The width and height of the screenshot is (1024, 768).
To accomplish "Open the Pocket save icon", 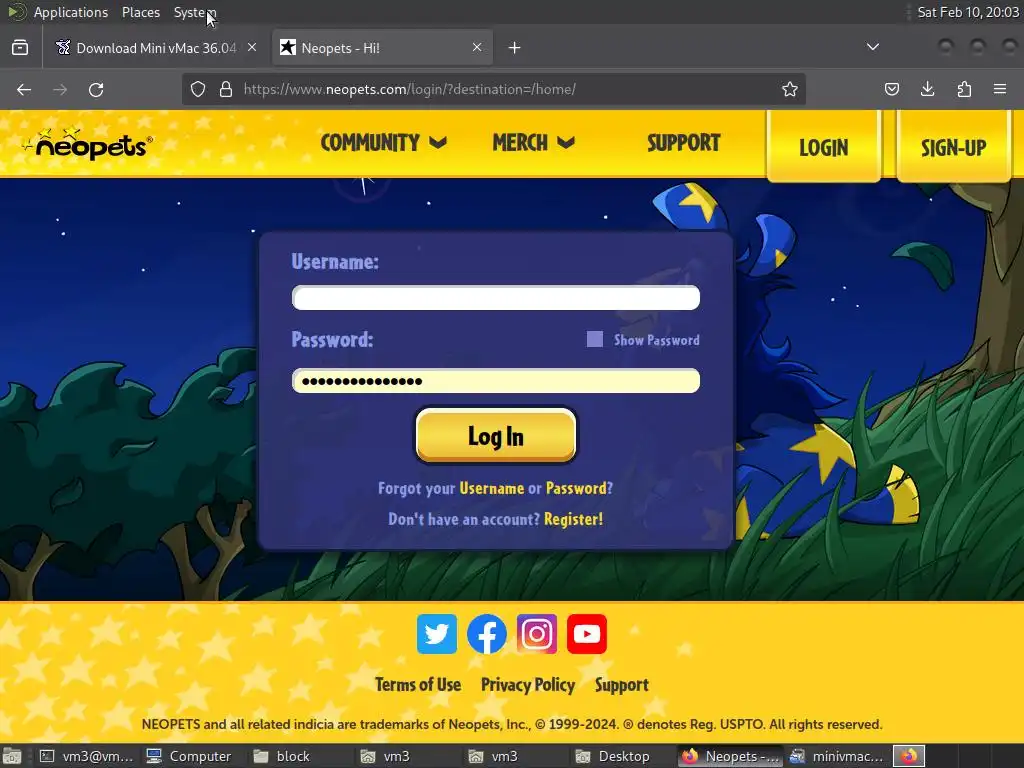I will 891,89.
